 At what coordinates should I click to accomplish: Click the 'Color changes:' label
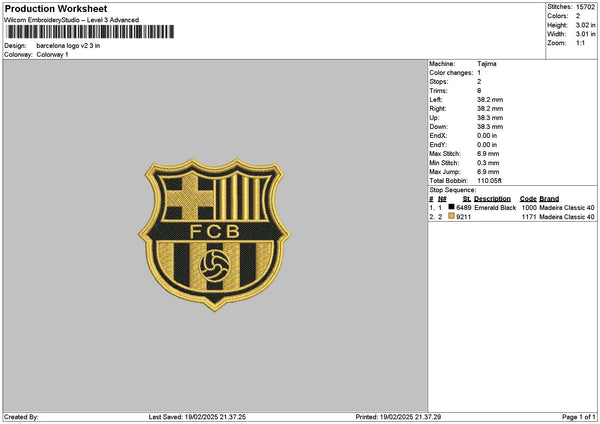click(x=451, y=73)
